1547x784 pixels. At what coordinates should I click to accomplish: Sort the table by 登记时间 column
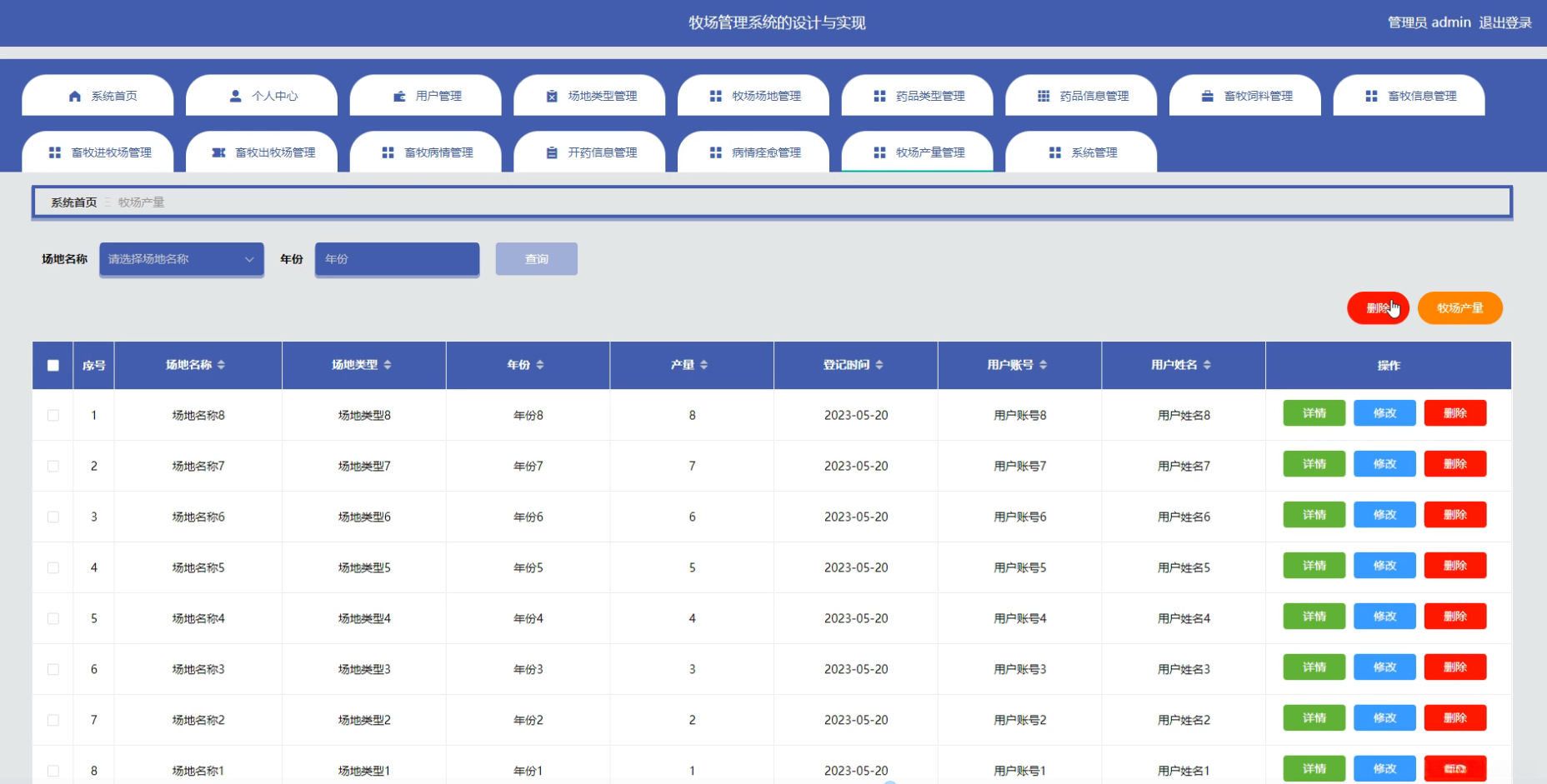tap(879, 365)
